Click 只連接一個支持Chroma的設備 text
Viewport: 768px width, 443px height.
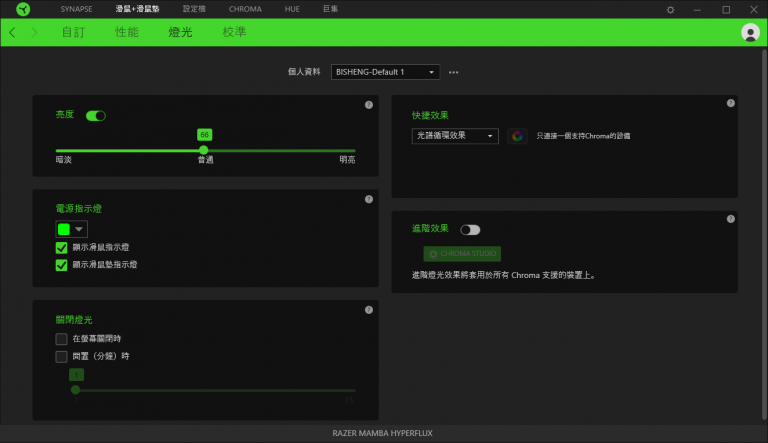[x=583, y=136]
